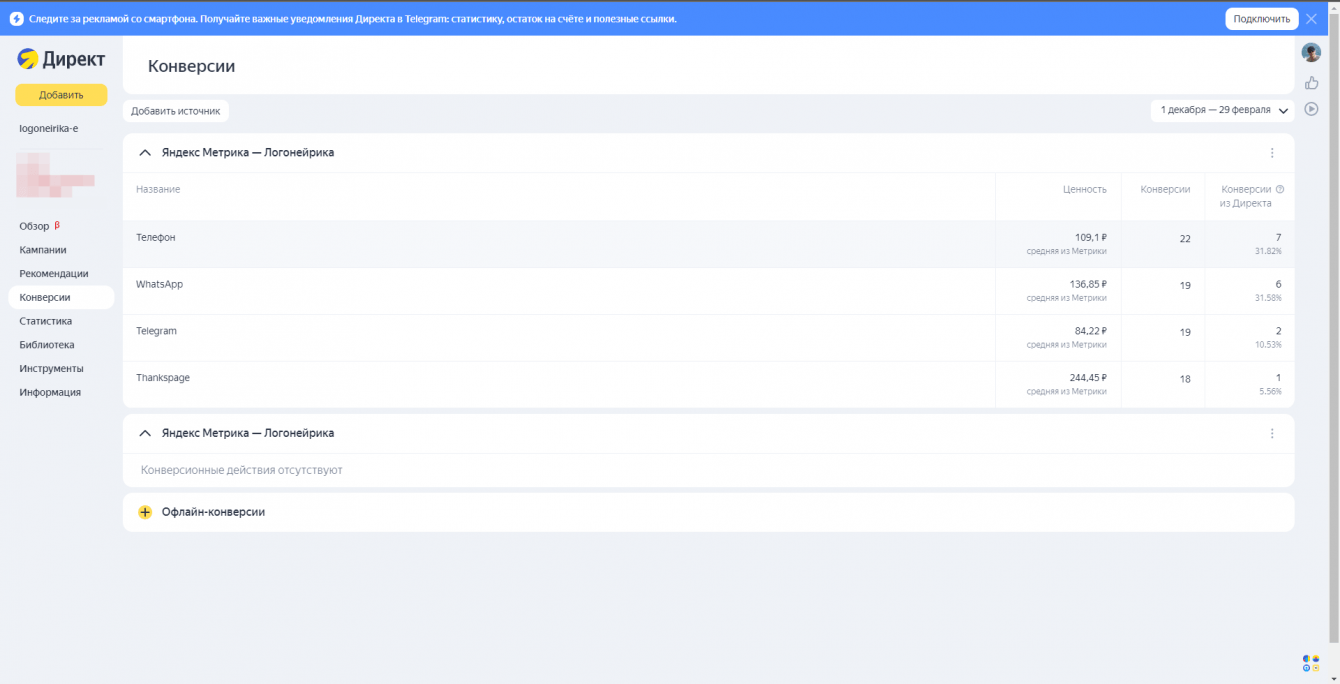Click the 18 conversions cell

coord(1185,379)
